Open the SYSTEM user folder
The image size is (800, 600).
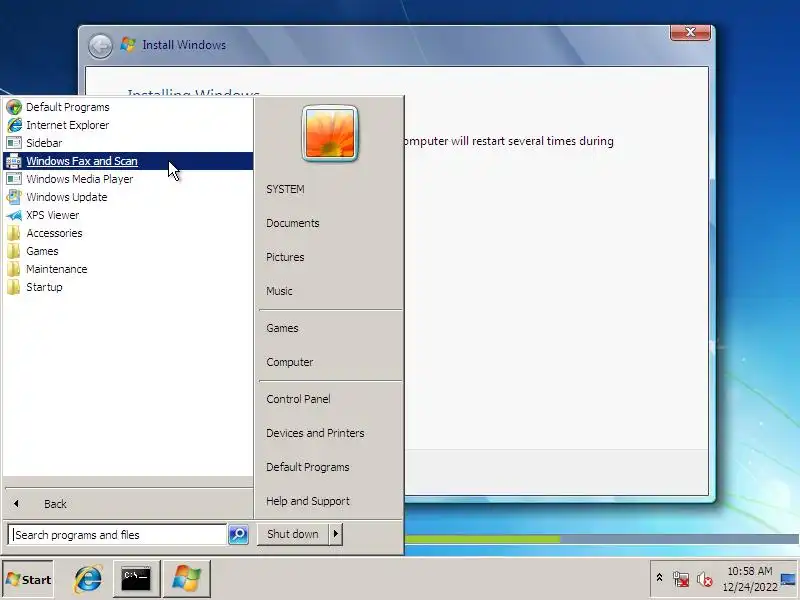point(285,189)
